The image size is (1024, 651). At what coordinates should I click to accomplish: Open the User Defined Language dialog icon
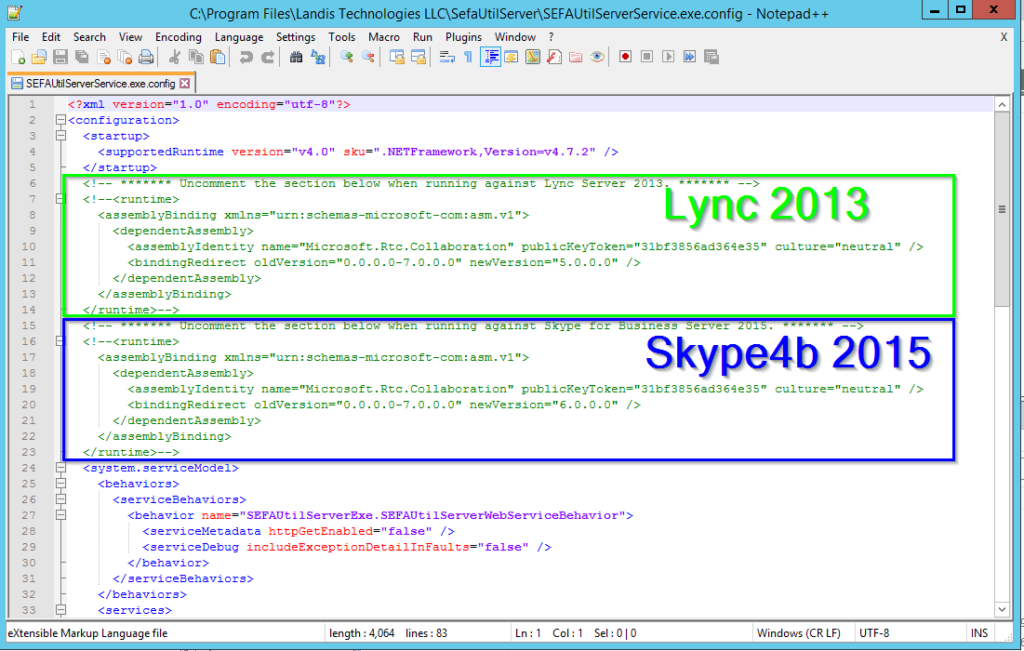point(511,57)
